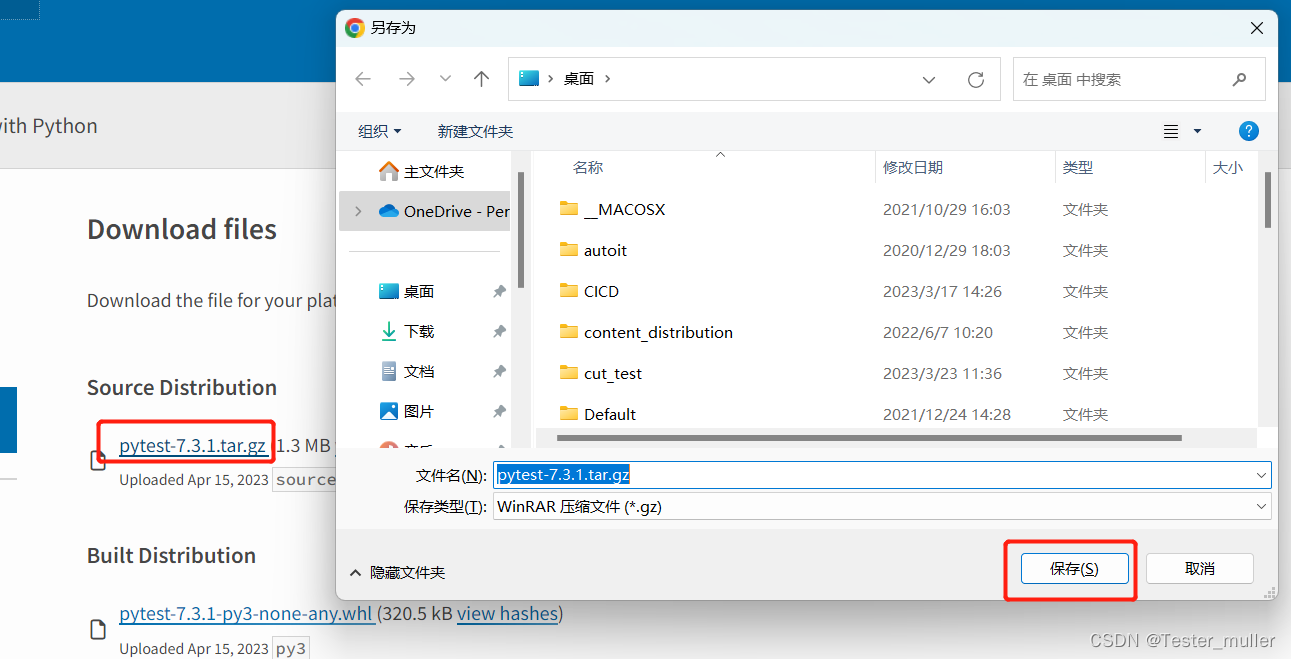Click the cut_test folder icon
This screenshot has width=1291, height=659.
click(569, 373)
